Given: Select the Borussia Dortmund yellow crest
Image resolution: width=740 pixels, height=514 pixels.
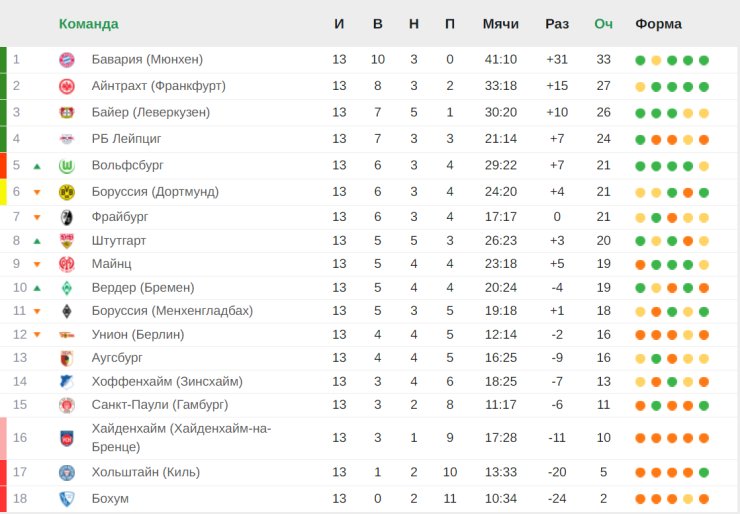Looking at the screenshot, I should tap(67, 192).
